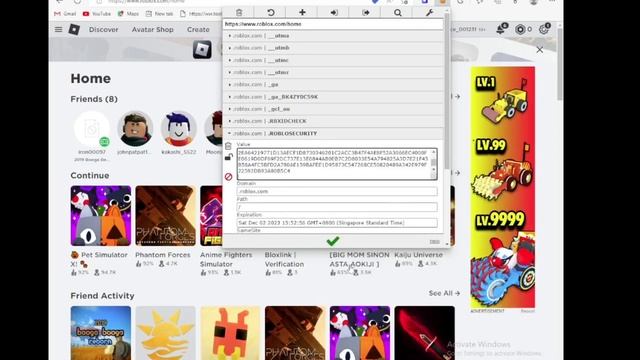
Task: Open BIG MOM SINON ASTA AOKIJI game title
Action: click(359, 259)
